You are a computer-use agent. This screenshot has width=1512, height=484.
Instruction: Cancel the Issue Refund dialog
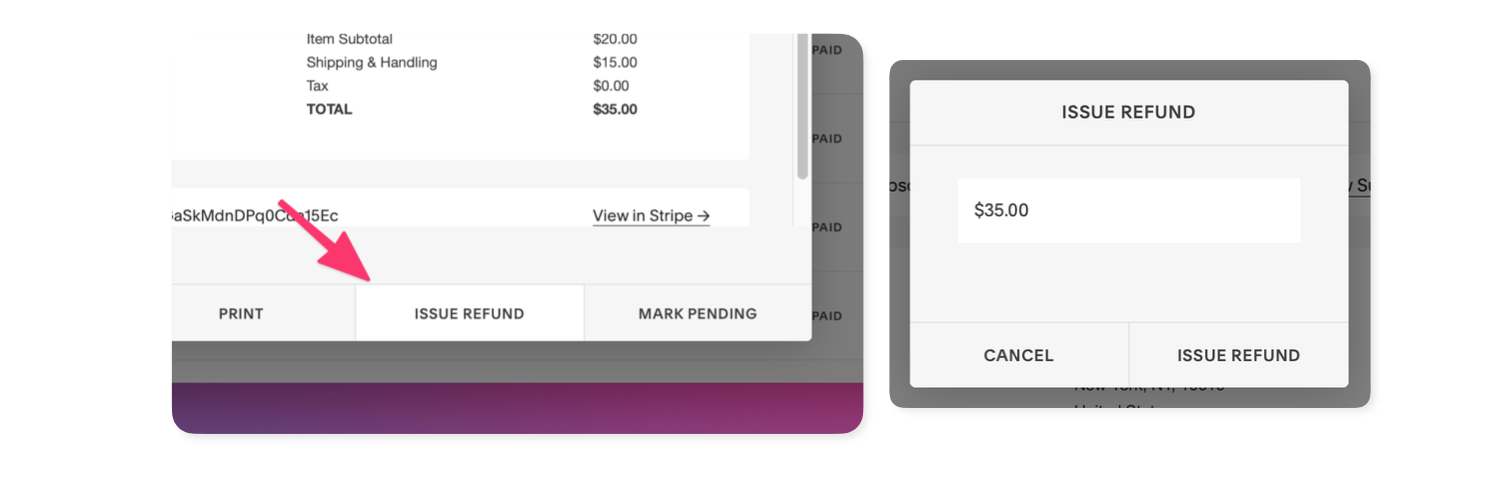pyautogui.click(x=1018, y=355)
